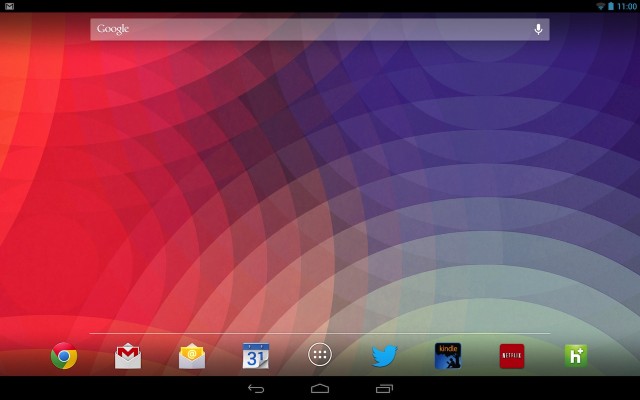Open the Recent apps overview button

384,388
